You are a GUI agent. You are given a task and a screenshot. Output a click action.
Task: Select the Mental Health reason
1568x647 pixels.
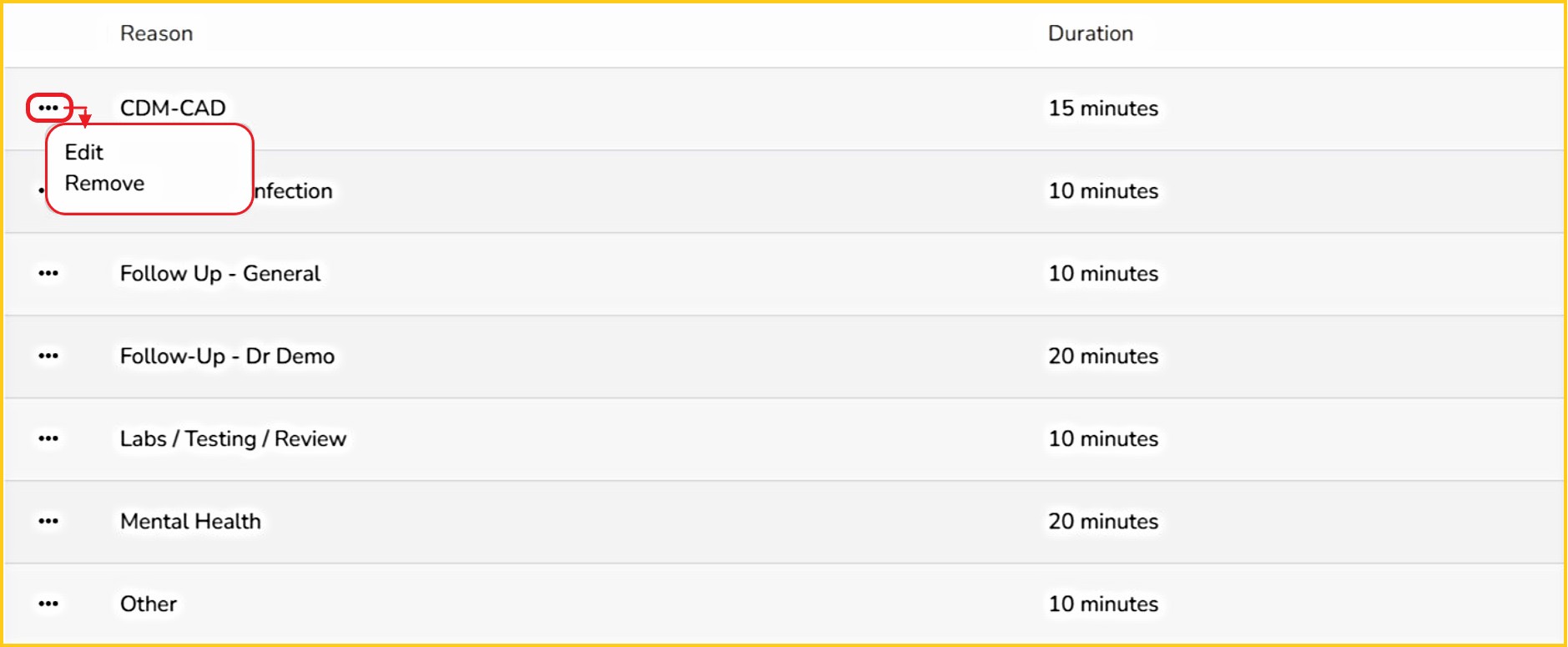(190, 521)
